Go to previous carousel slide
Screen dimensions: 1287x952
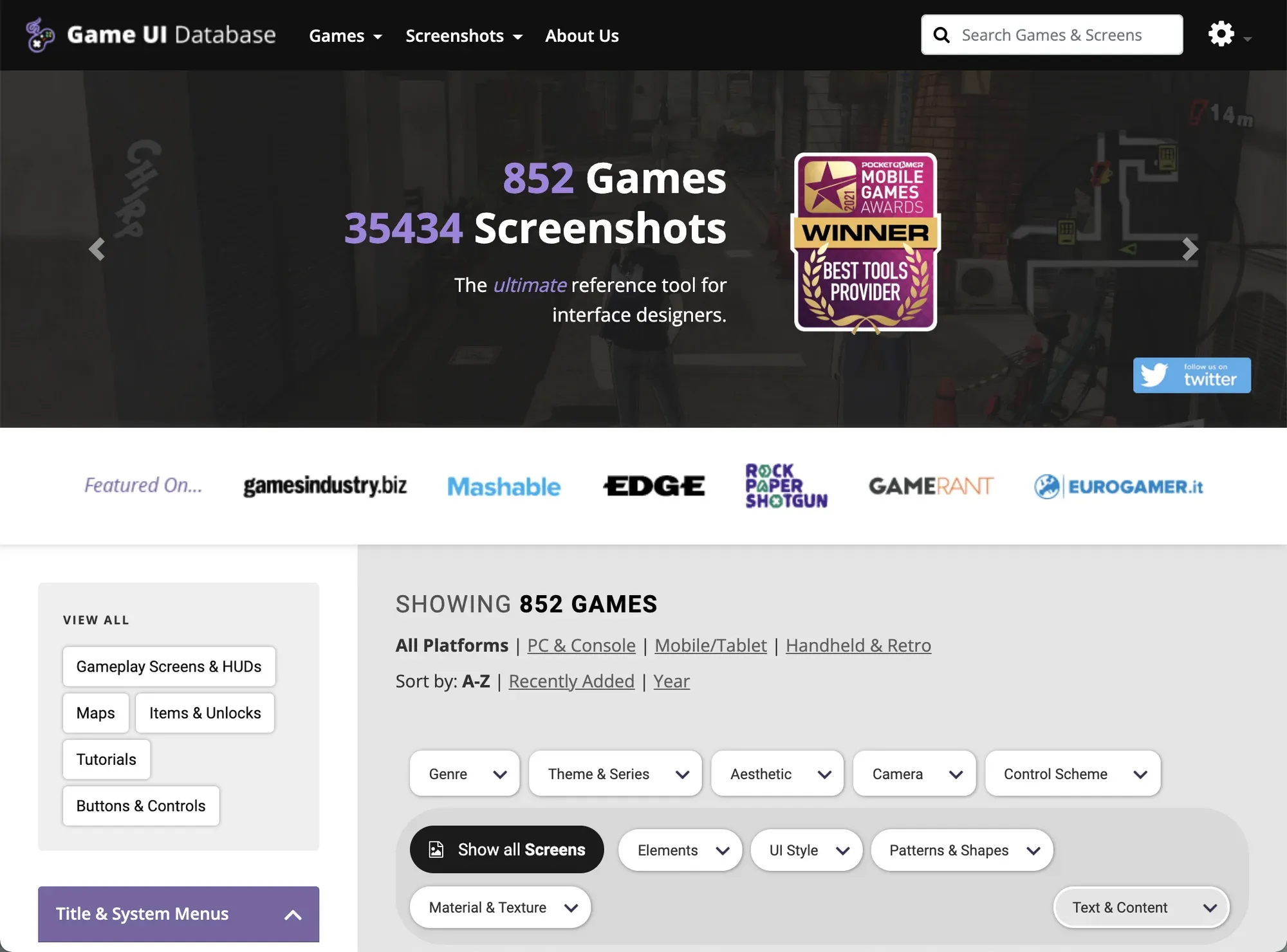point(97,249)
